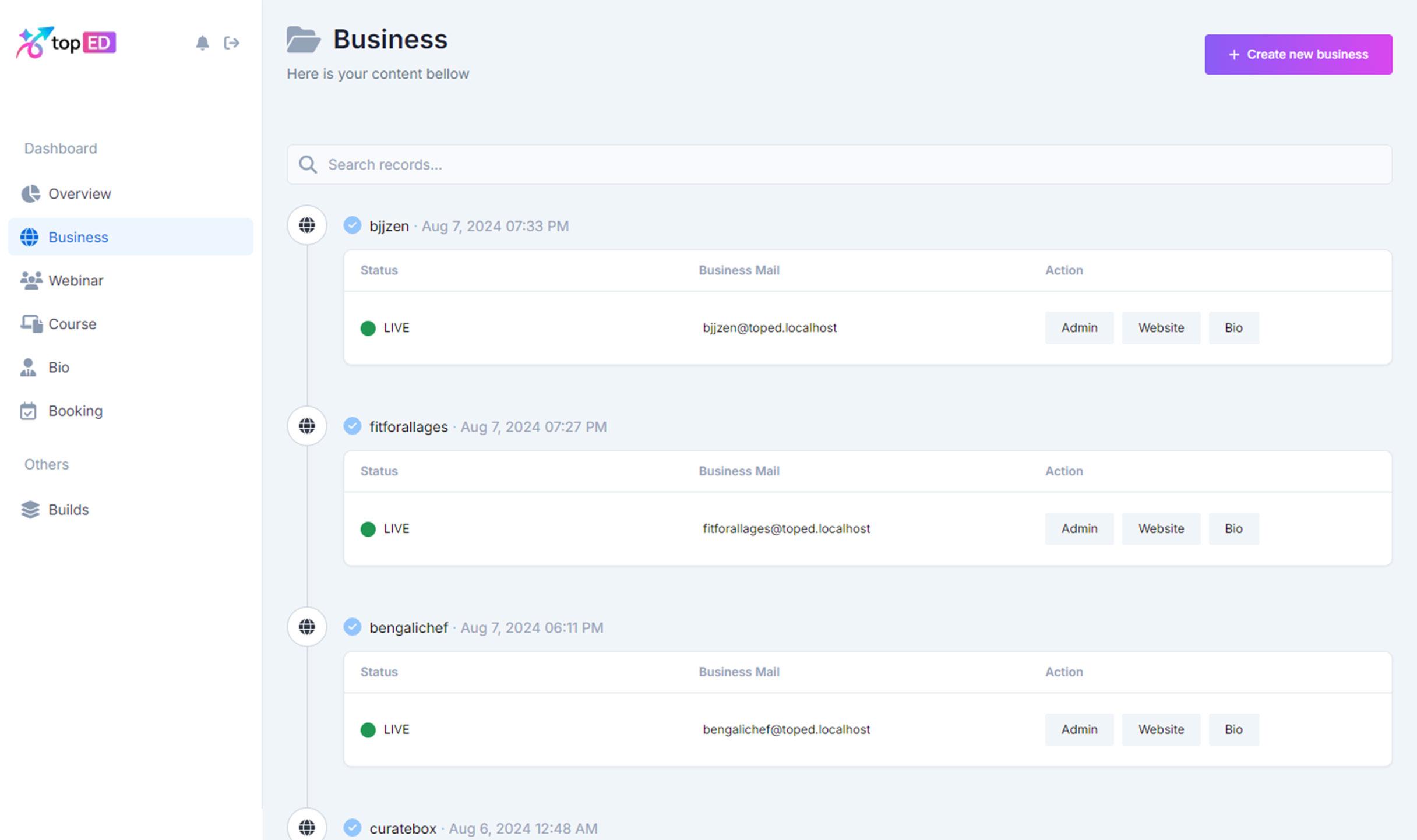Click the Overview pie chart icon
Viewport: 1417px width, 840px height.
[x=30, y=193]
